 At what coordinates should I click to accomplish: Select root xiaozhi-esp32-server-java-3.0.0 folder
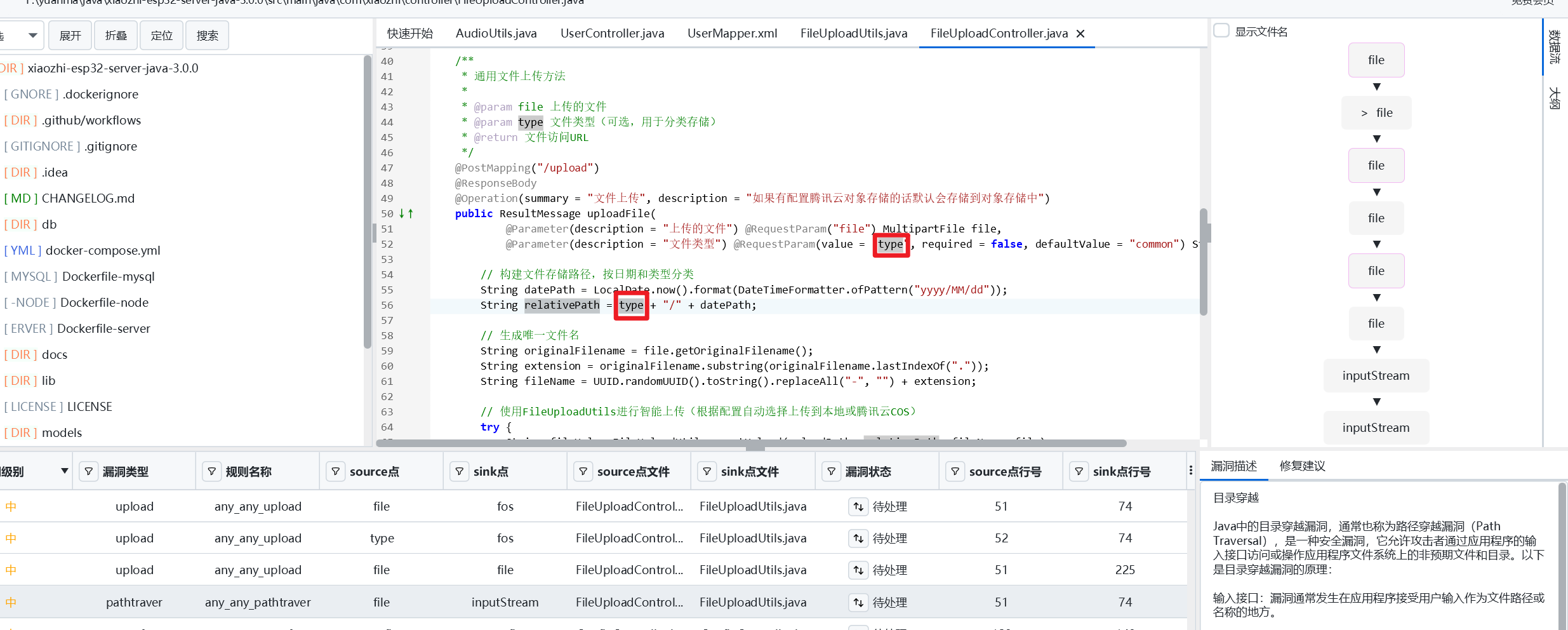[99, 69]
